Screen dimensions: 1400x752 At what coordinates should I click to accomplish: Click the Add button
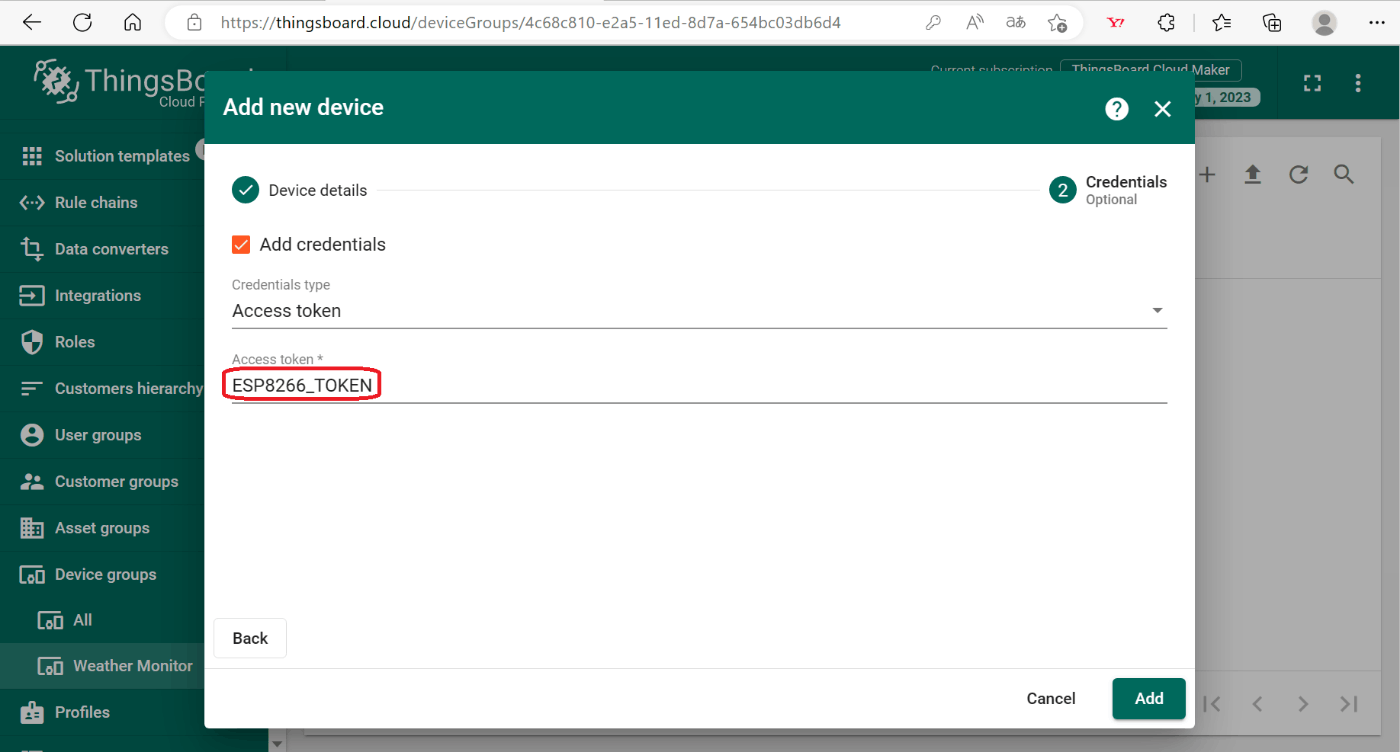click(1149, 699)
